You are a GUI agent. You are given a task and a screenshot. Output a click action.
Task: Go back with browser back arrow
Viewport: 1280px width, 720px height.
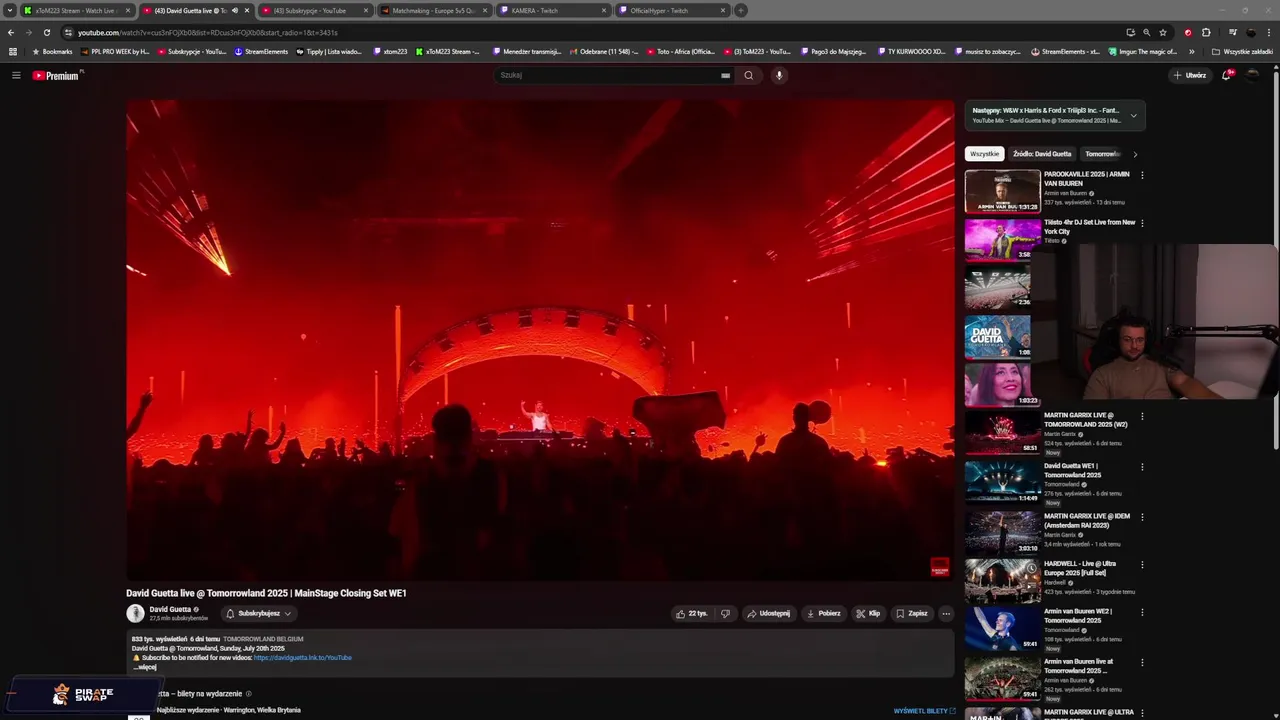(x=11, y=32)
